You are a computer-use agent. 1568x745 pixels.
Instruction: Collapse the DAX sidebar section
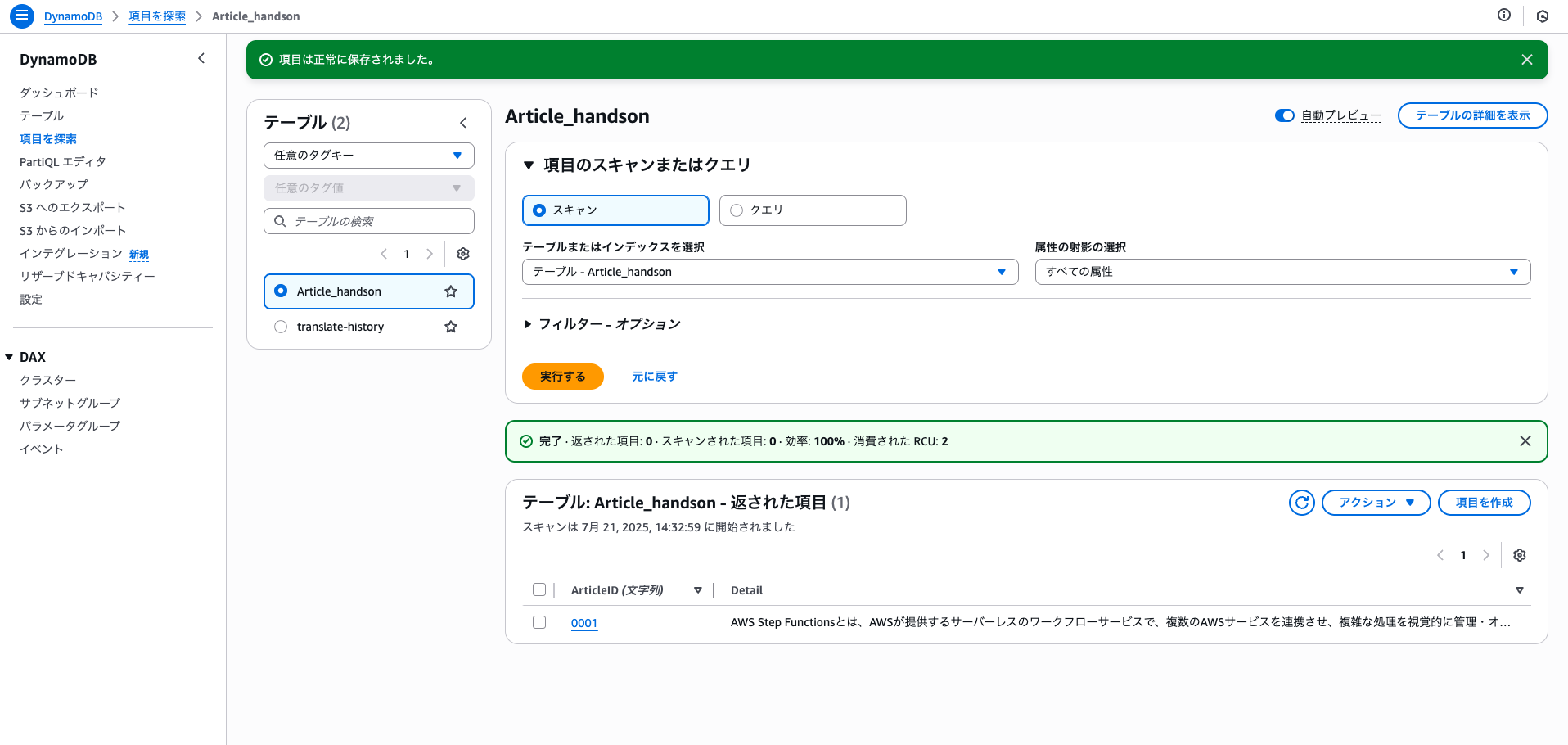(9, 357)
